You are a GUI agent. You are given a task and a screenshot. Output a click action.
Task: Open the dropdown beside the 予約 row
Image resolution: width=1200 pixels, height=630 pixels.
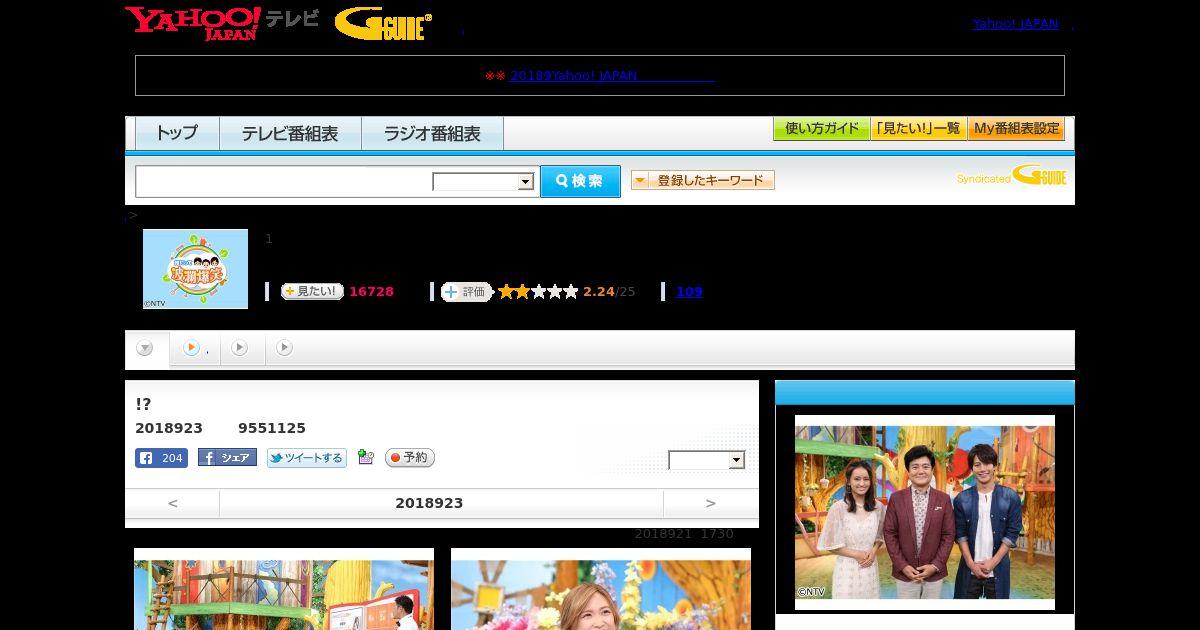click(707, 460)
